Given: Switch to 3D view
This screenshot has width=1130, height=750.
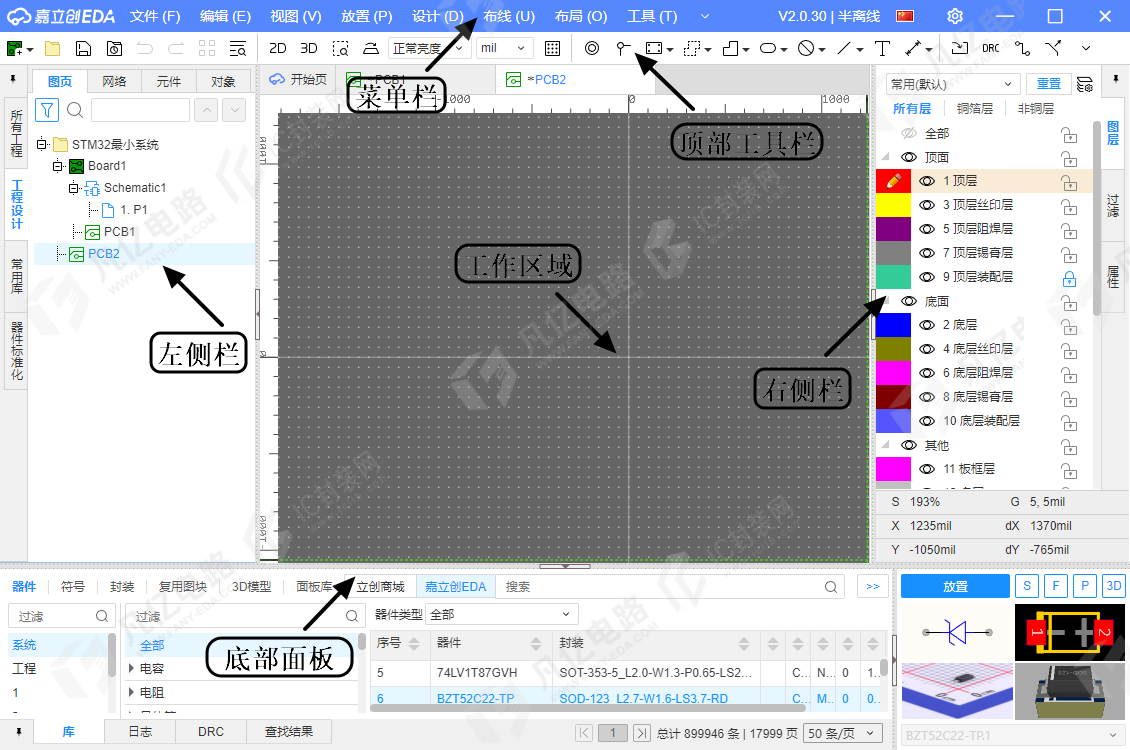Looking at the screenshot, I should click(x=308, y=48).
